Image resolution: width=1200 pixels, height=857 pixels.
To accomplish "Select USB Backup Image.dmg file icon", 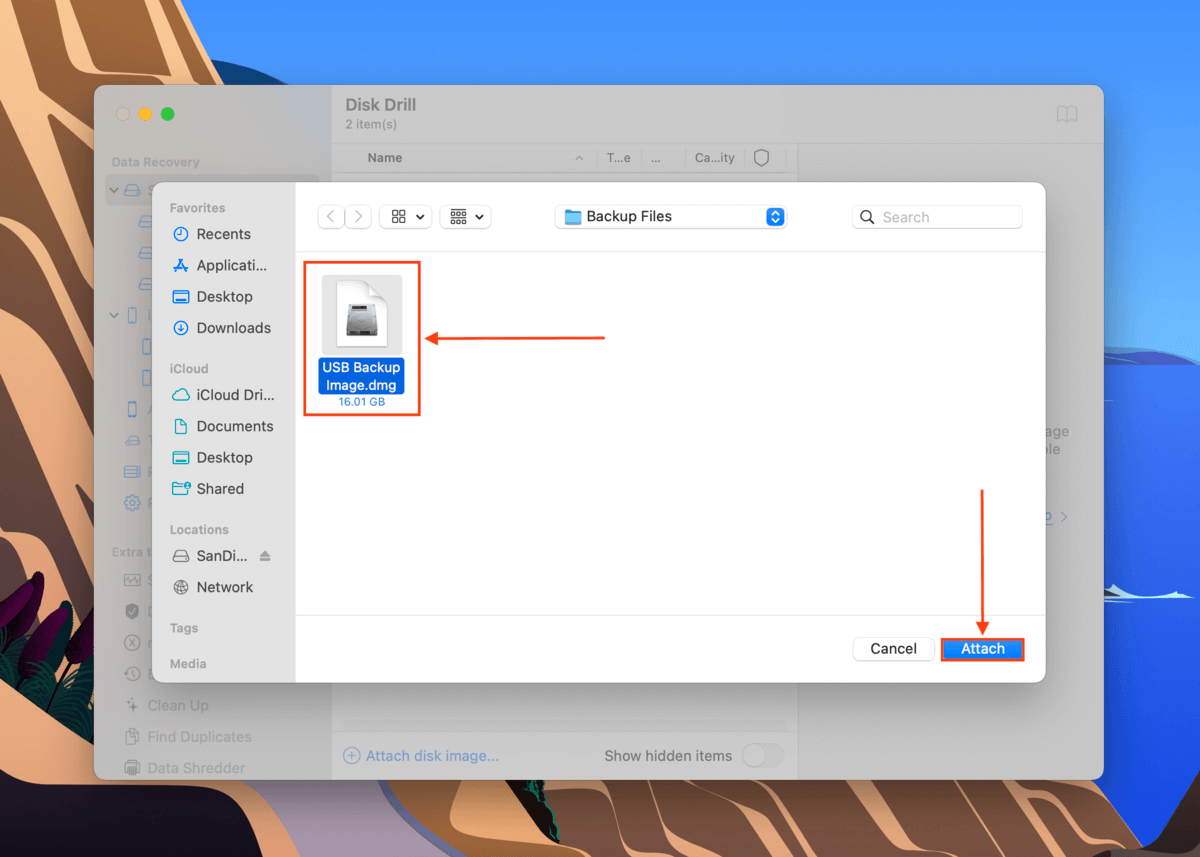I will [x=361, y=314].
